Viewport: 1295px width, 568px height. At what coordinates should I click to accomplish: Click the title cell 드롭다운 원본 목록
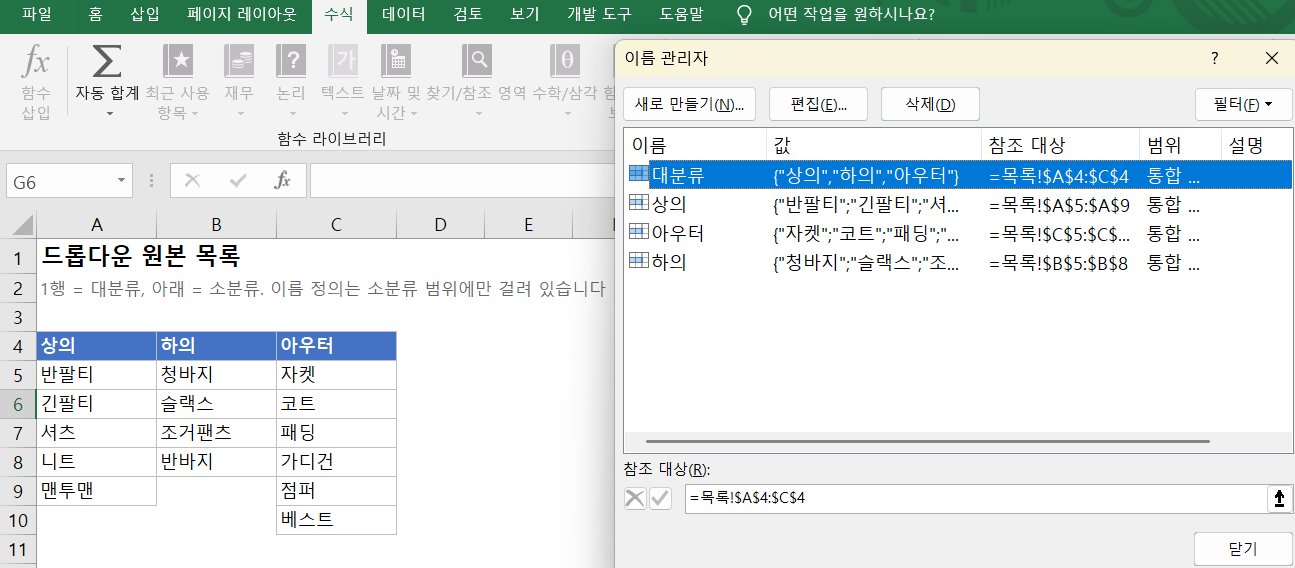pos(141,256)
